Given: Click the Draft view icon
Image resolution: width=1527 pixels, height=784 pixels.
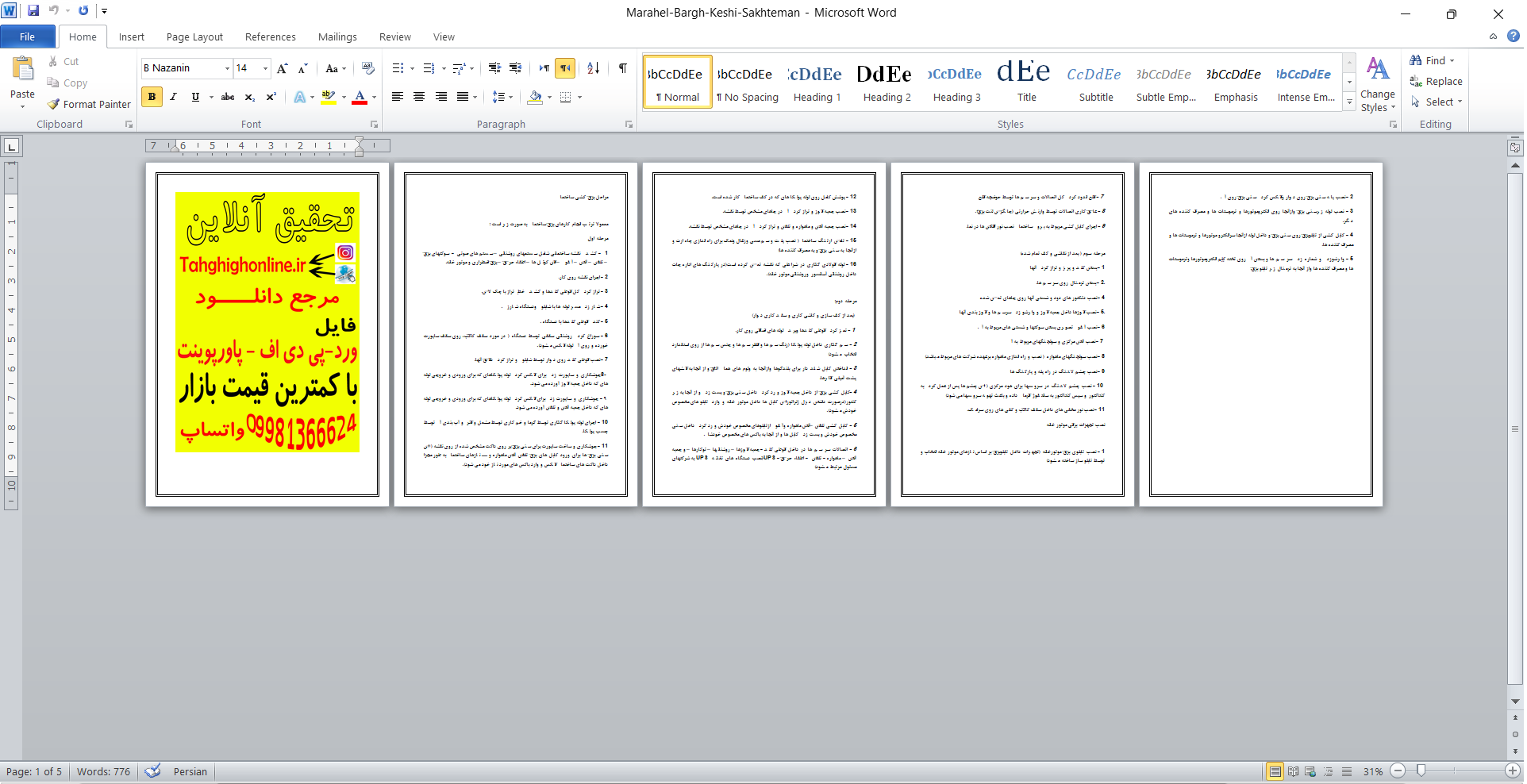Looking at the screenshot, I should pyautogui.click(x=1347, y=771).
